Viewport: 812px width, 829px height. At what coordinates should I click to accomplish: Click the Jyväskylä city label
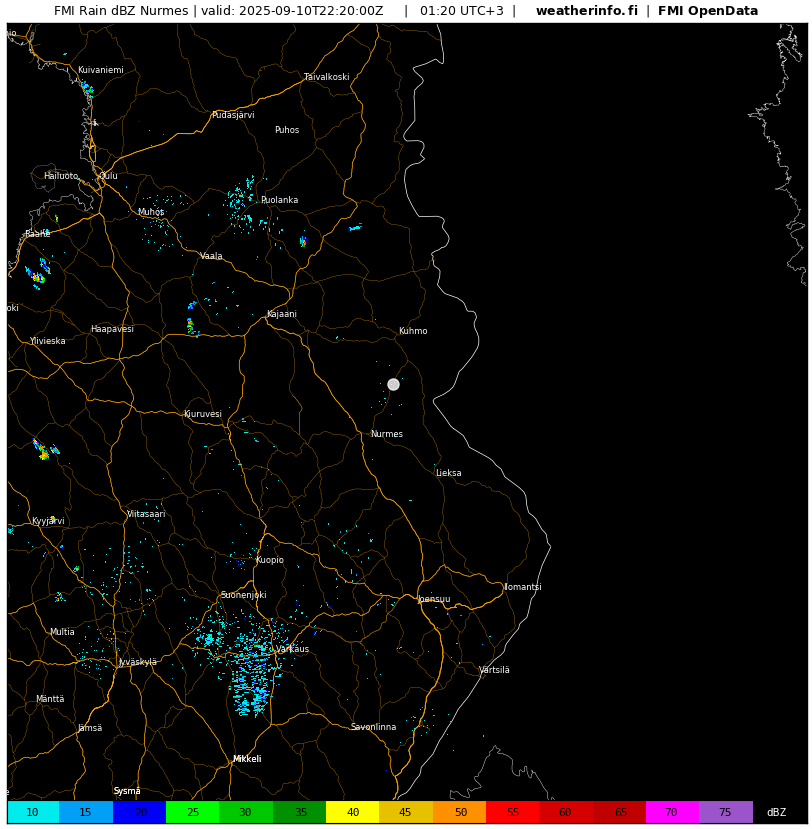(x=138, y=662)
